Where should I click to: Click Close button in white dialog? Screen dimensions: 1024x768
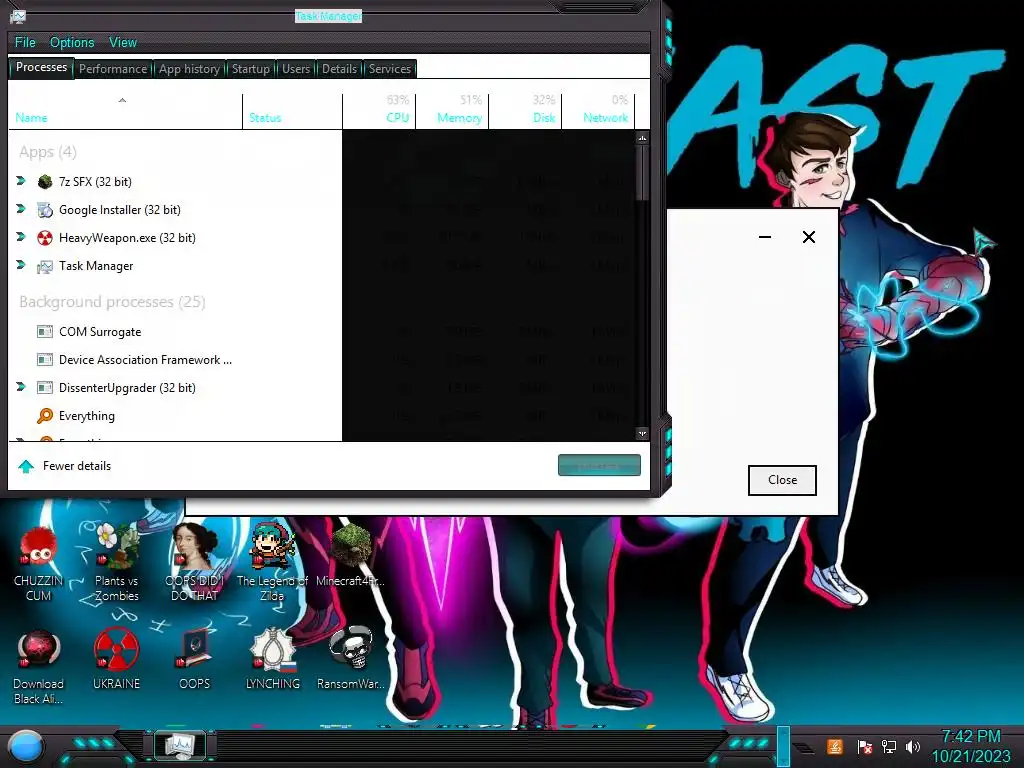tap(782, 480)
